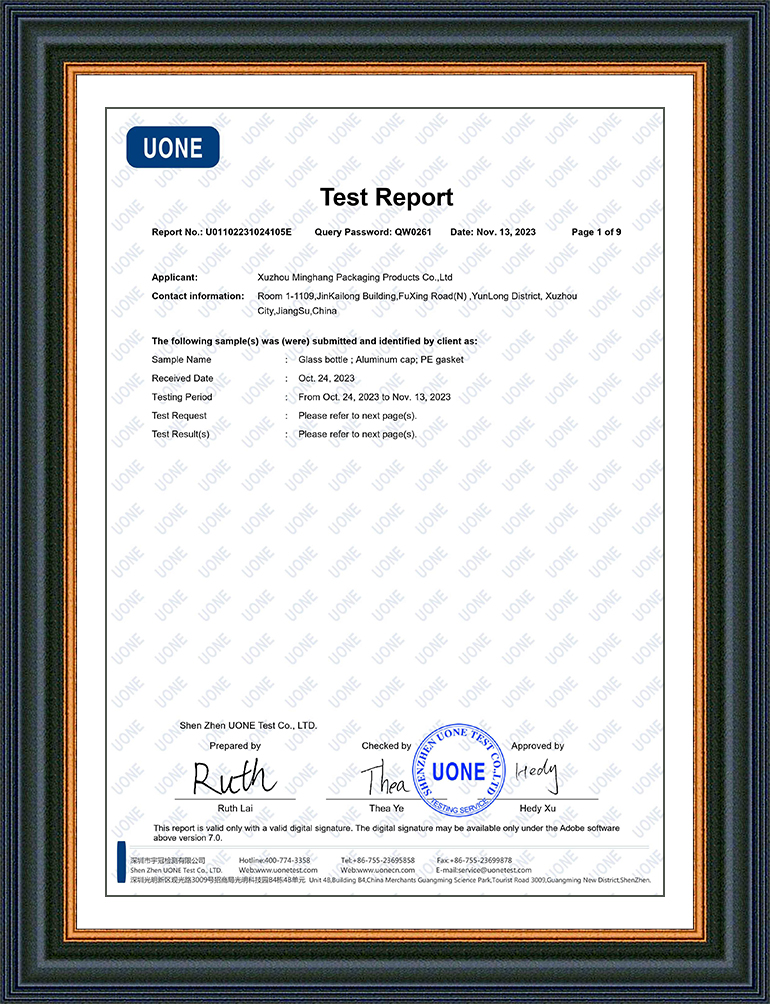
Task: Click report number U01102231024105E
Action: click(x=248, y=232)
